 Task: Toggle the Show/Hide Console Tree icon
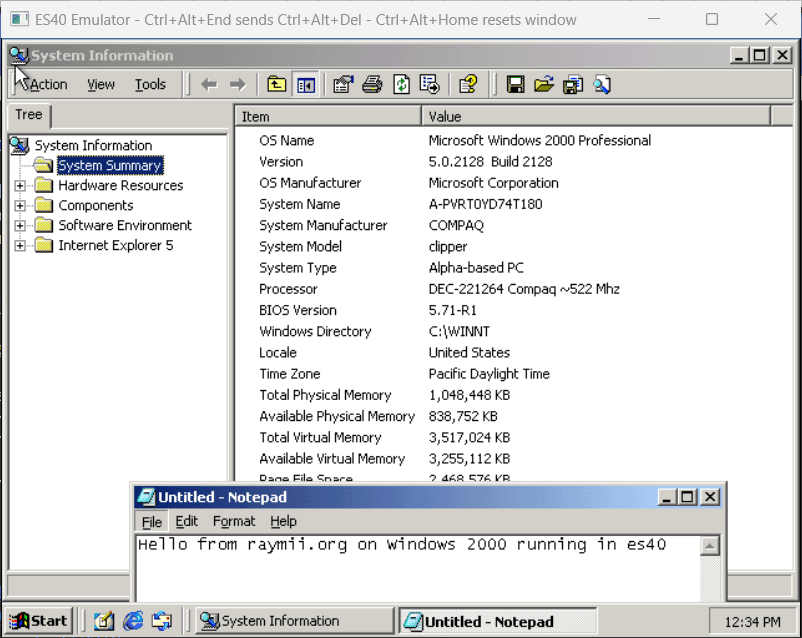point(306,84)
